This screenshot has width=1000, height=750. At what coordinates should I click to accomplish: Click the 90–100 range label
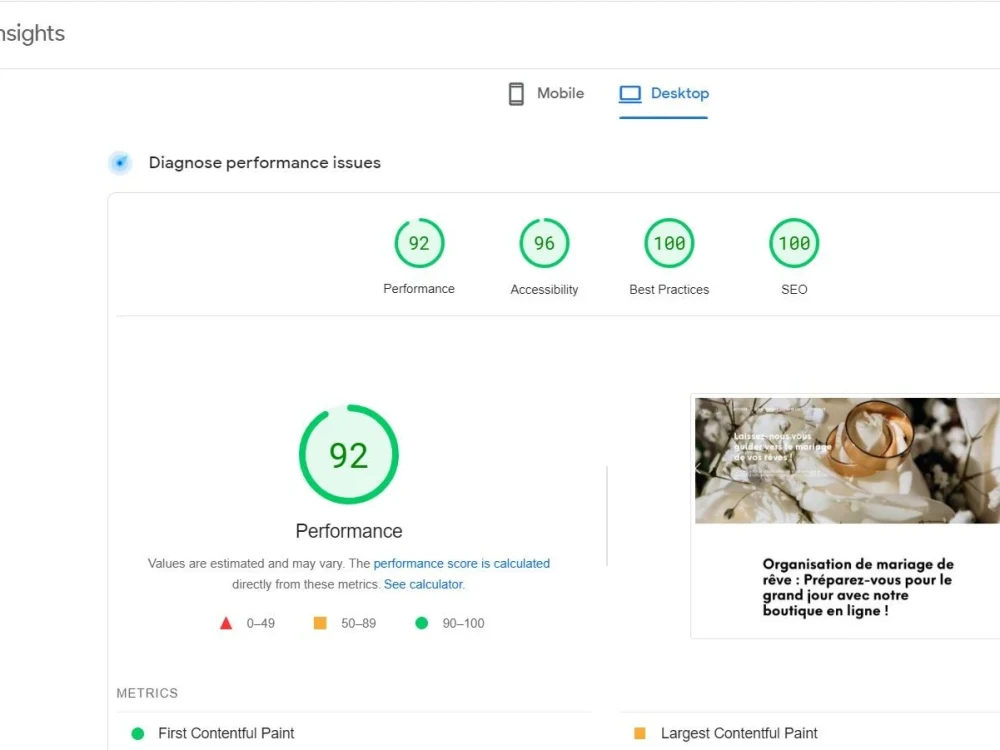click(464, 623)
